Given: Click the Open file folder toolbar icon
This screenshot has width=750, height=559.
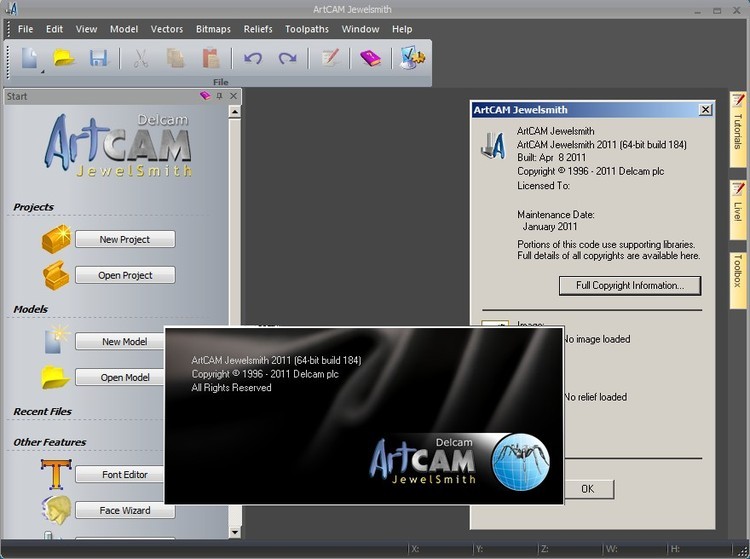Looking at the screenshot, I should click(64, 58).
